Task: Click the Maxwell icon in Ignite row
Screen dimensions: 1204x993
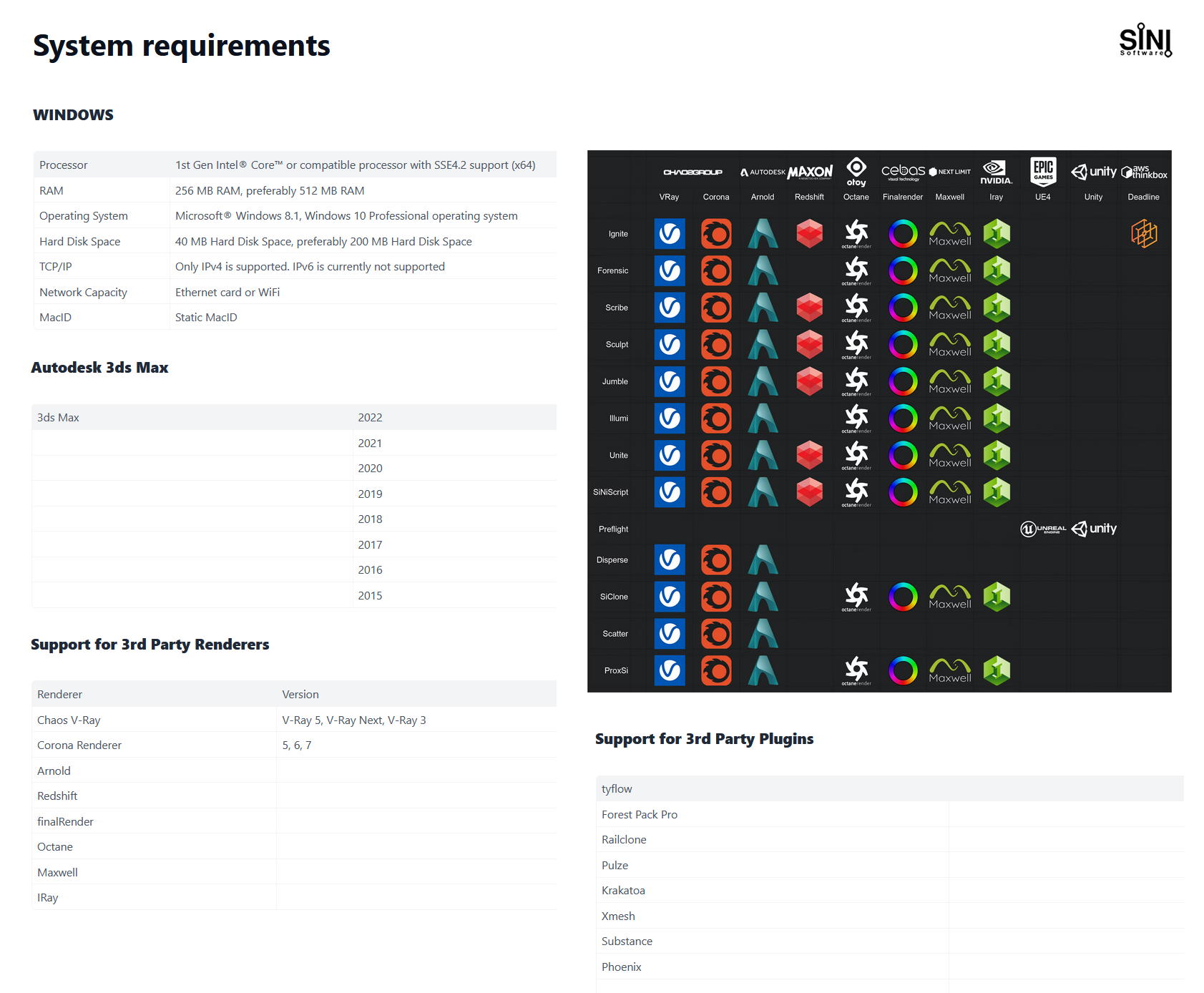Action: coord(950,234)
